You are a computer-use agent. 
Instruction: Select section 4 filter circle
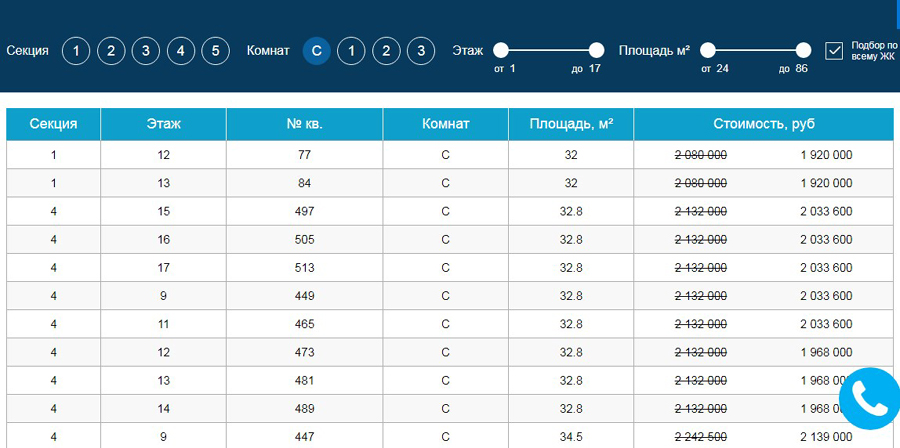pyautogui.click(x=181, y=51)
